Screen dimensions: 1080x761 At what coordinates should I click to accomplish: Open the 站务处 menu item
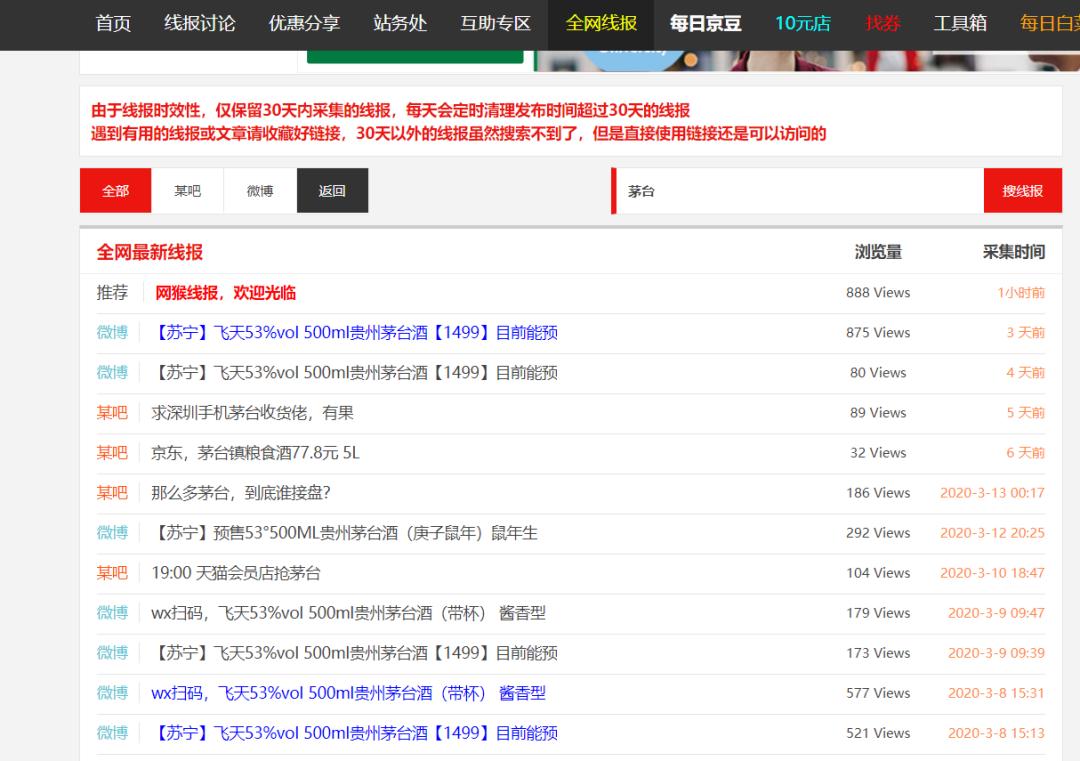coord(400,25)
